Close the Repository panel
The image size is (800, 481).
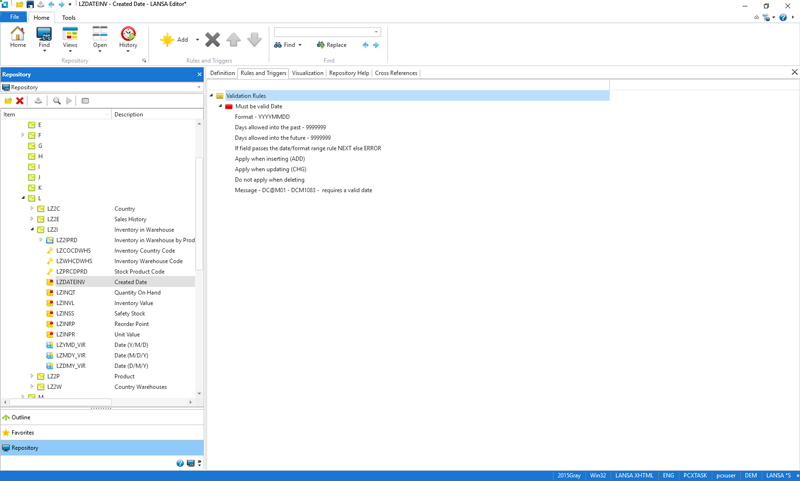coord(199,75)
